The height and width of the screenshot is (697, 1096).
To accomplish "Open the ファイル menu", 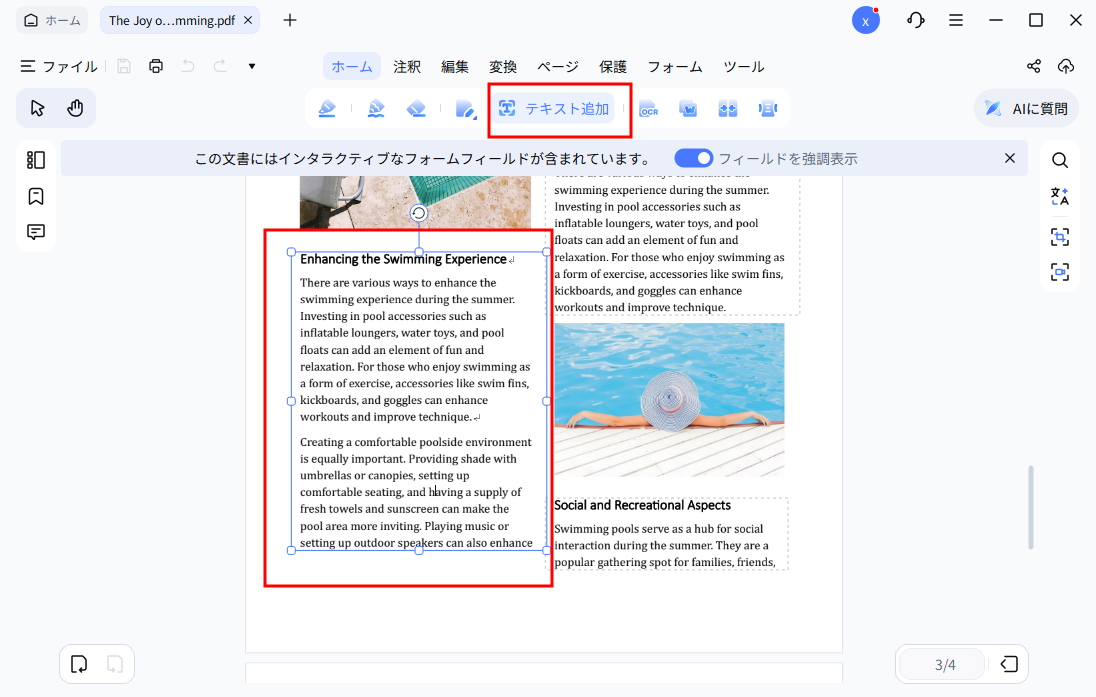I will pos(59,66).
